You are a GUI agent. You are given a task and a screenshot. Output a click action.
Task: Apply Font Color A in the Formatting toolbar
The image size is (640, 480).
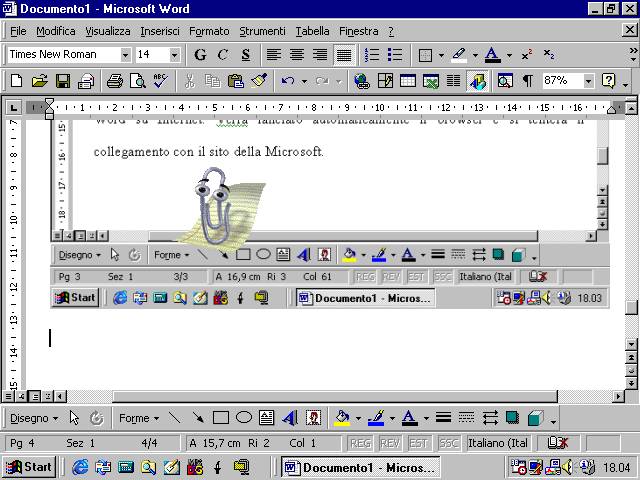[493, 55]
